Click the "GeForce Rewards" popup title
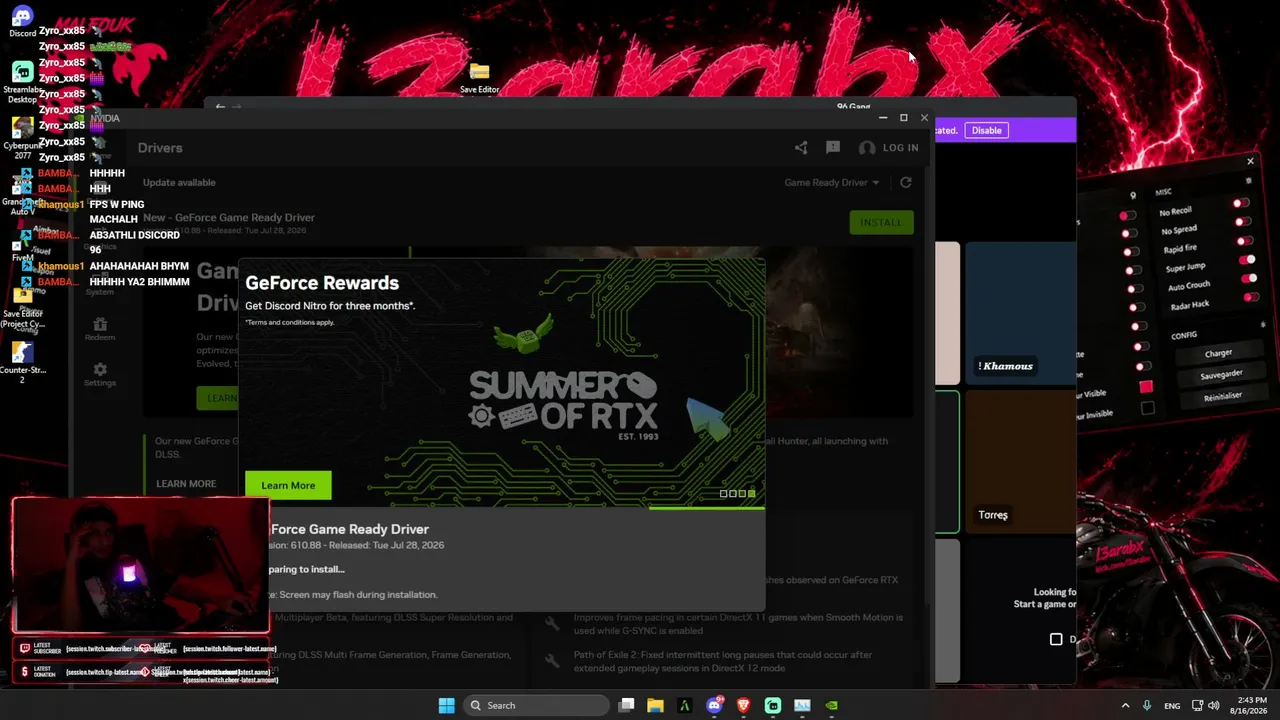 tap(322, 283)
